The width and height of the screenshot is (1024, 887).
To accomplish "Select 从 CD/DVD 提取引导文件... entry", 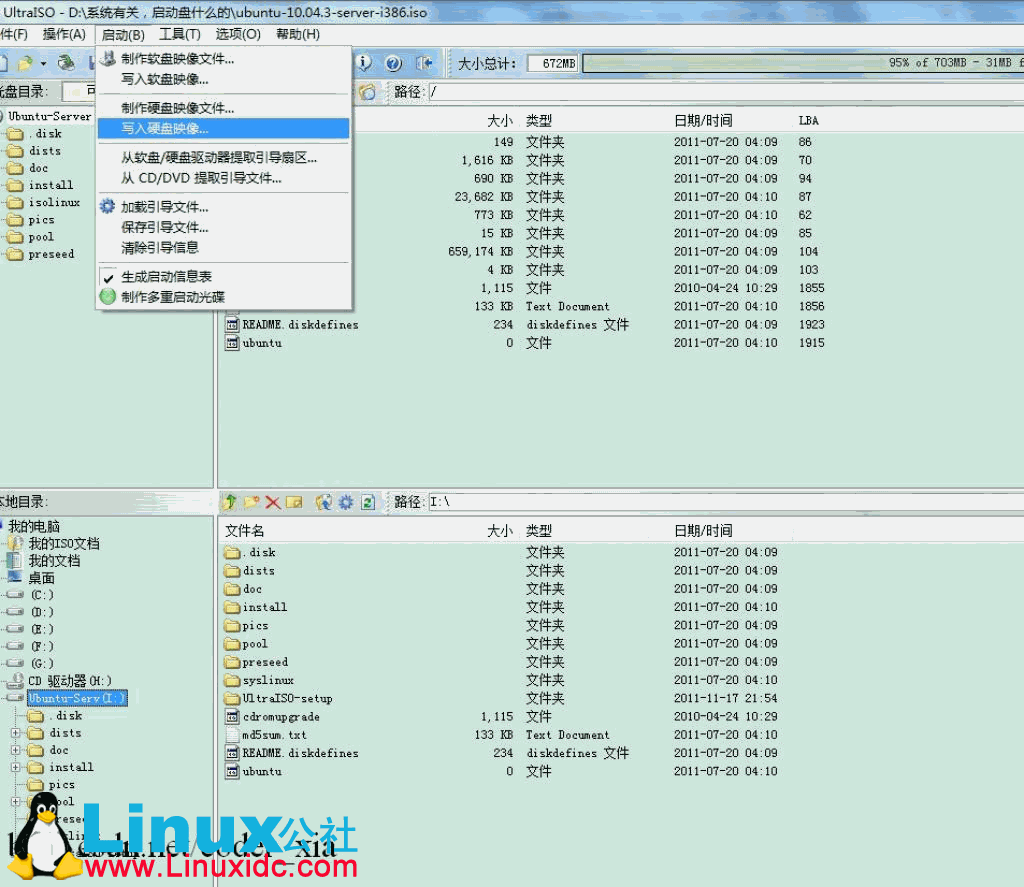I will [223, 178].
